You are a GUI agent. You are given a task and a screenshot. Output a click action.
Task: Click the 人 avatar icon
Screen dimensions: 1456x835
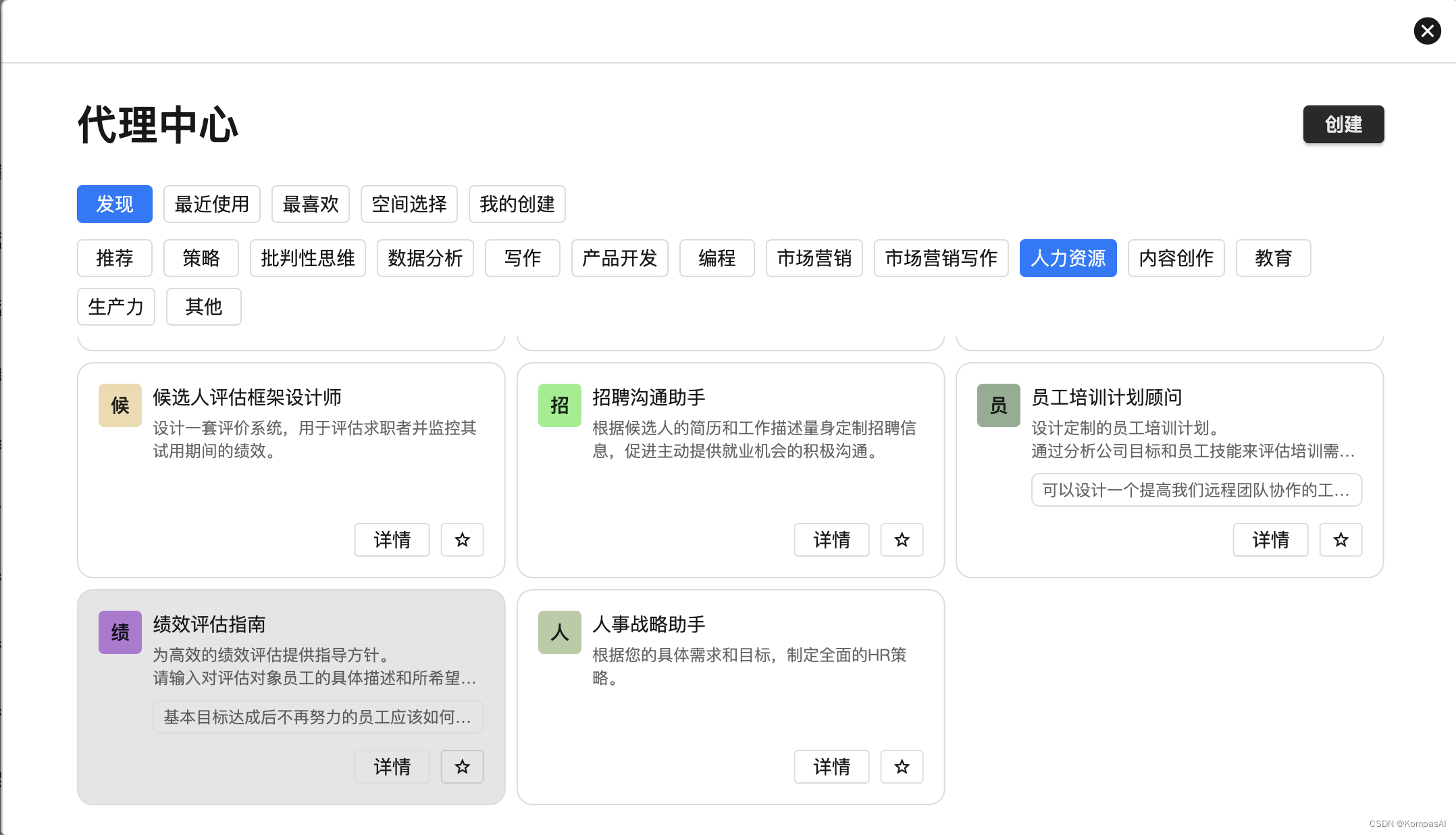(559, 632)
